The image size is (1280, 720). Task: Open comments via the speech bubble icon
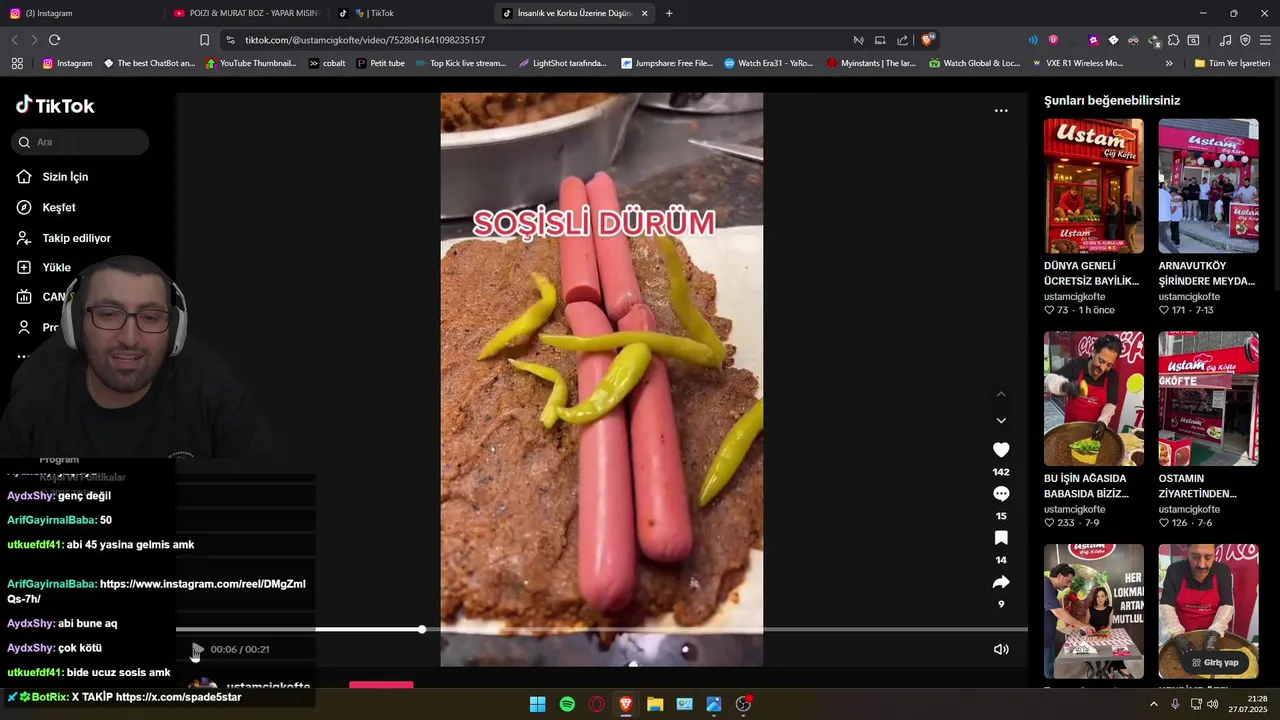[1001, 494]
